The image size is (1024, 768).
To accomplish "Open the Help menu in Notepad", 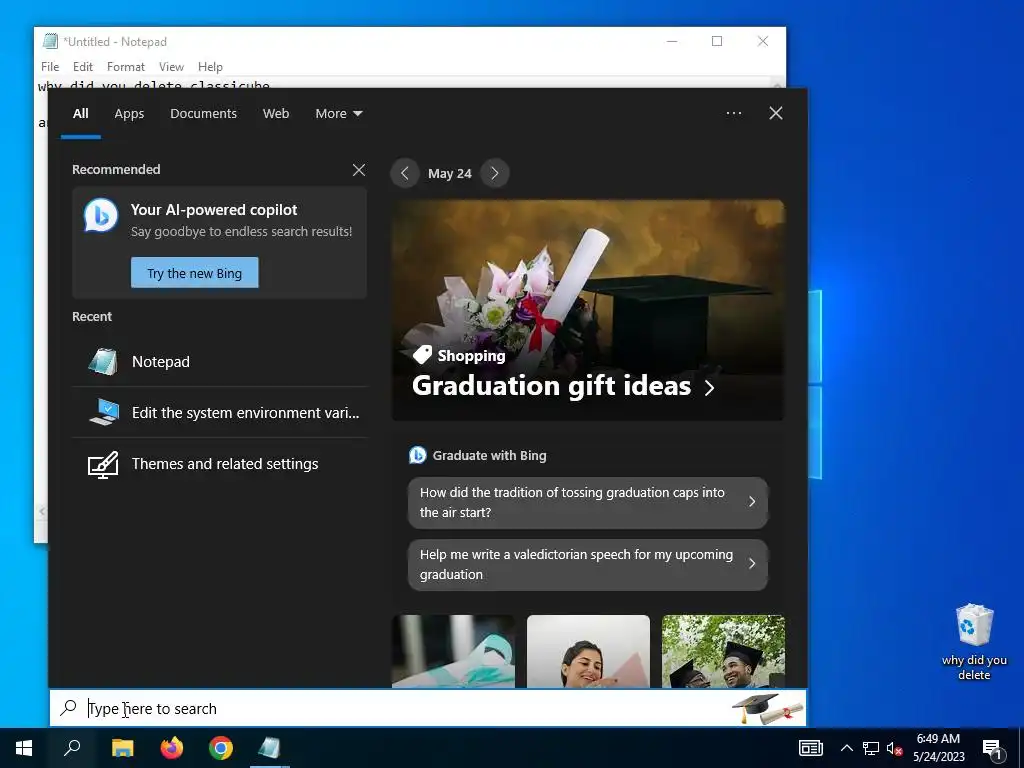I will tap(210, 67).
